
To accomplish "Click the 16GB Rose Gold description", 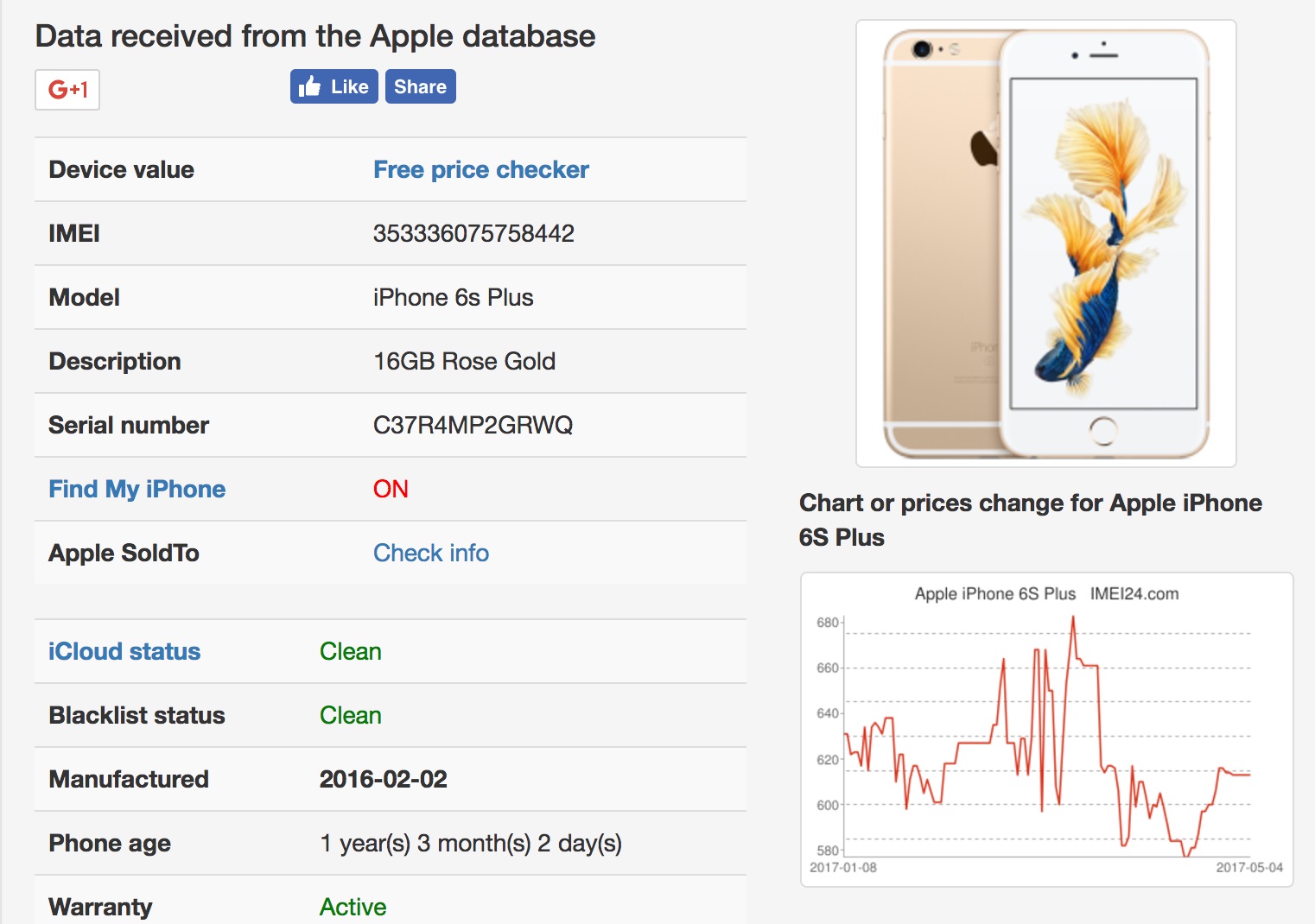I will point(464,361).
